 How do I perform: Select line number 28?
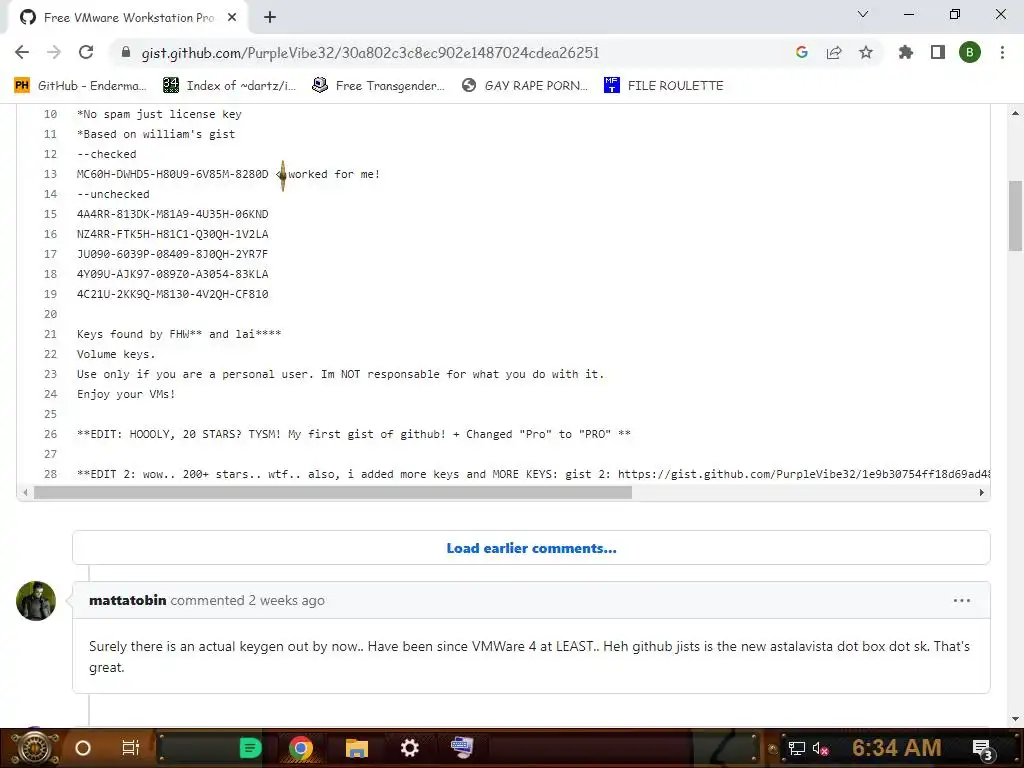tap(50, 474)
